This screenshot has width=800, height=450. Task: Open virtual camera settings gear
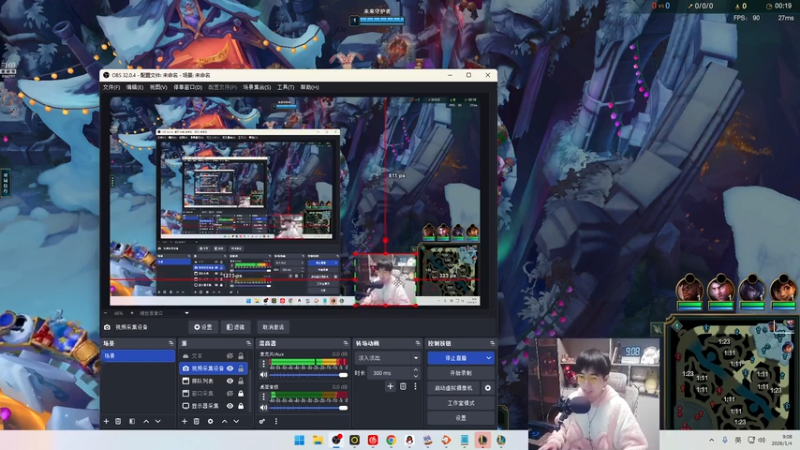point(488,388)
